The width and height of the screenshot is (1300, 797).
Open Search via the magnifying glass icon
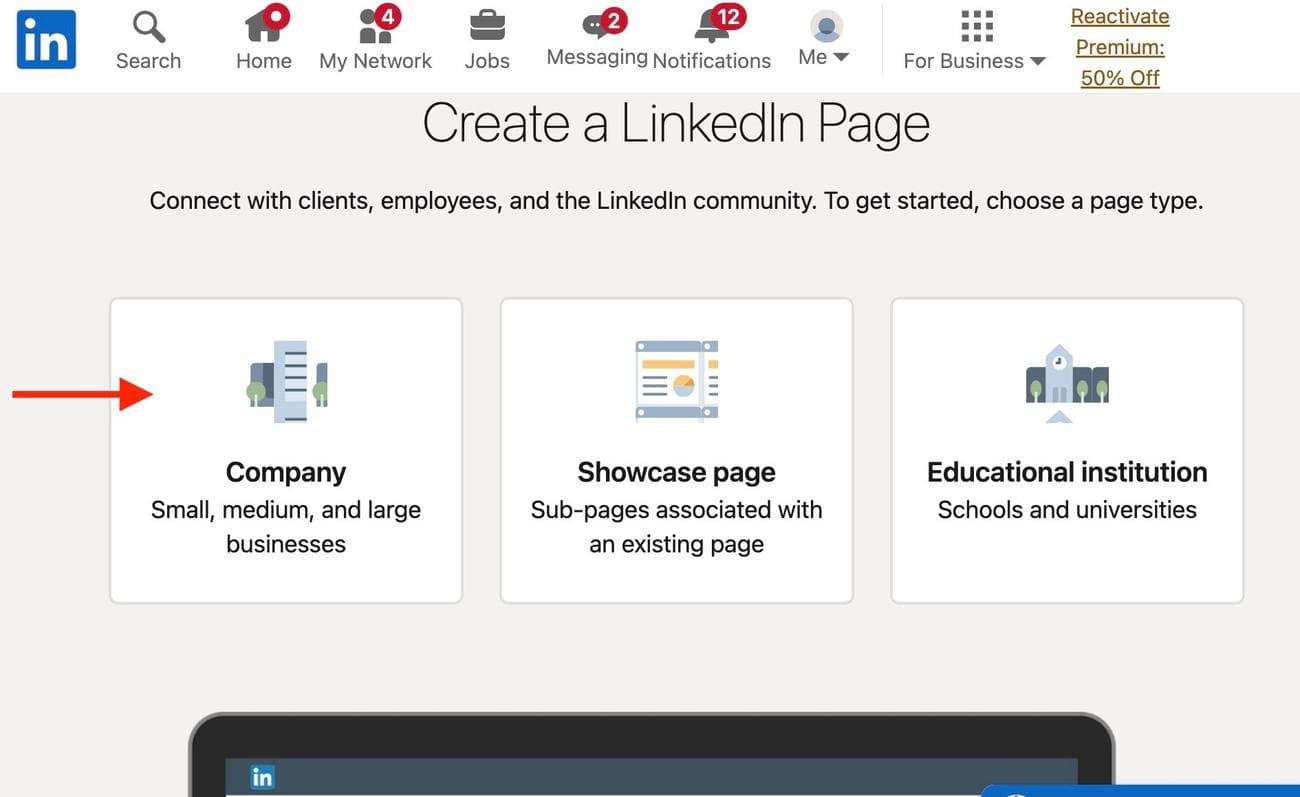[x=148, y=27]
